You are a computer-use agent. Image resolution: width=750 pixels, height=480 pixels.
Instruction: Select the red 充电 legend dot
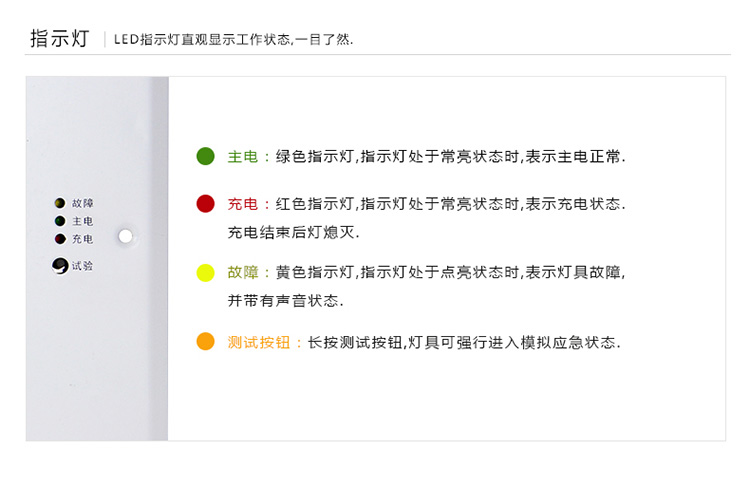pos(206,204)
